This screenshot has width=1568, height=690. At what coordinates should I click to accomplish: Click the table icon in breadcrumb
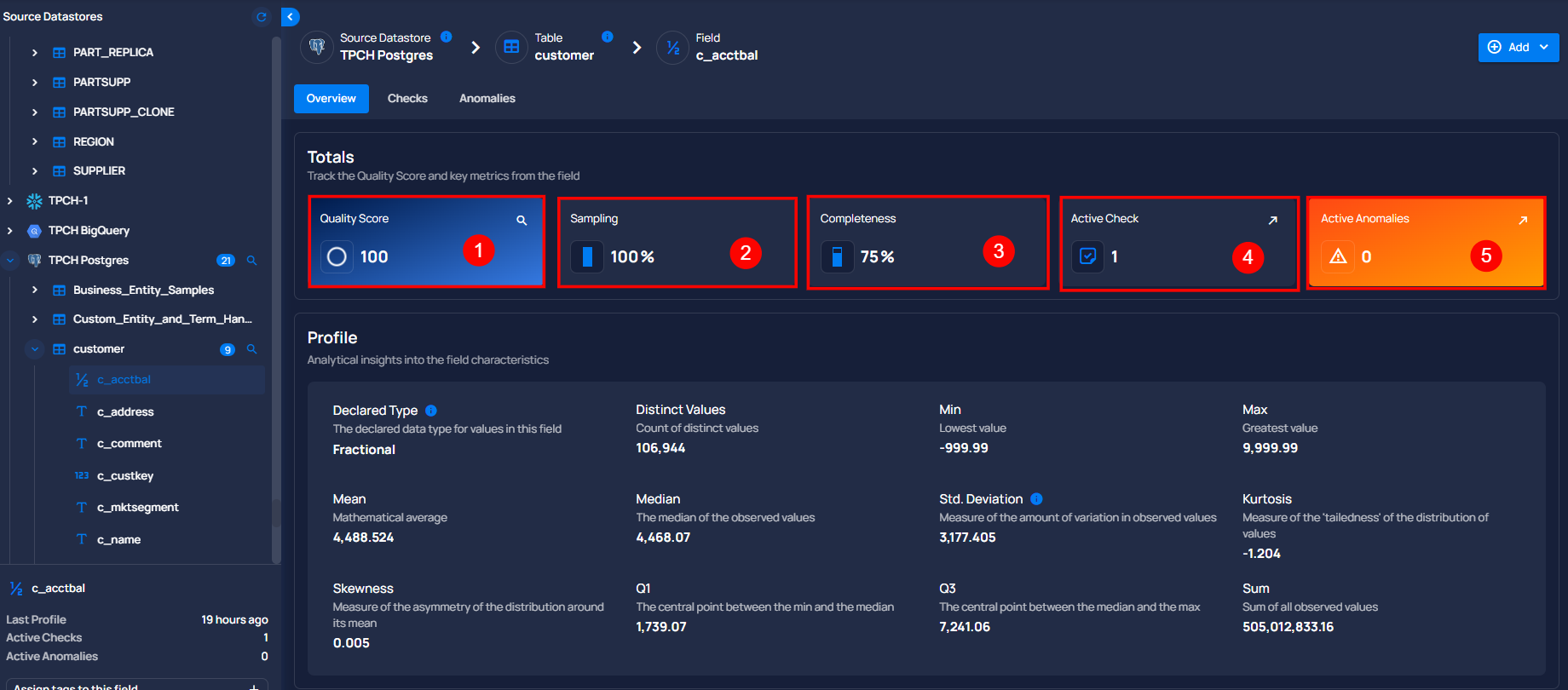click(511, 47)
